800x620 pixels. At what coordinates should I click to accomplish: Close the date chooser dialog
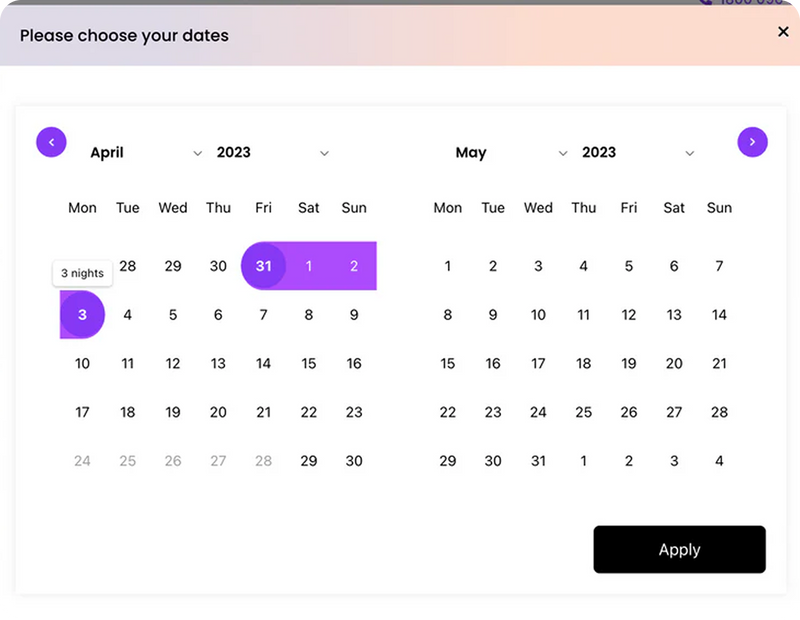[783, 32]
